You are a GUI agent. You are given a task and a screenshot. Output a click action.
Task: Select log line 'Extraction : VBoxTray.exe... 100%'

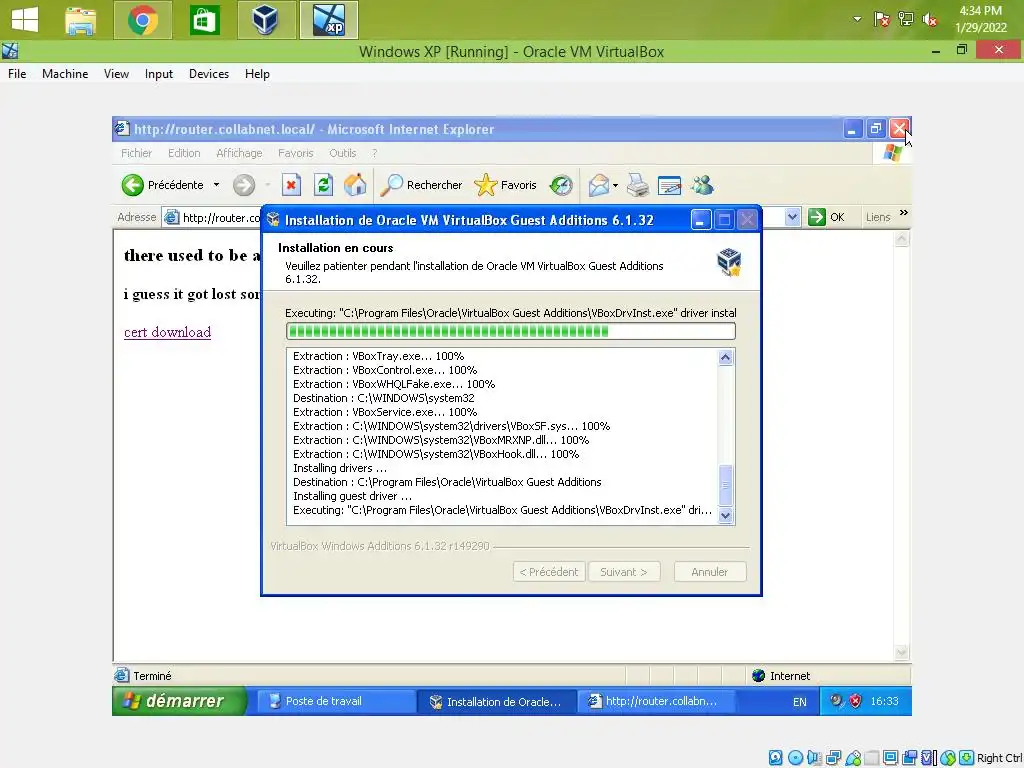pyautogui.click(x=379, y=356)
